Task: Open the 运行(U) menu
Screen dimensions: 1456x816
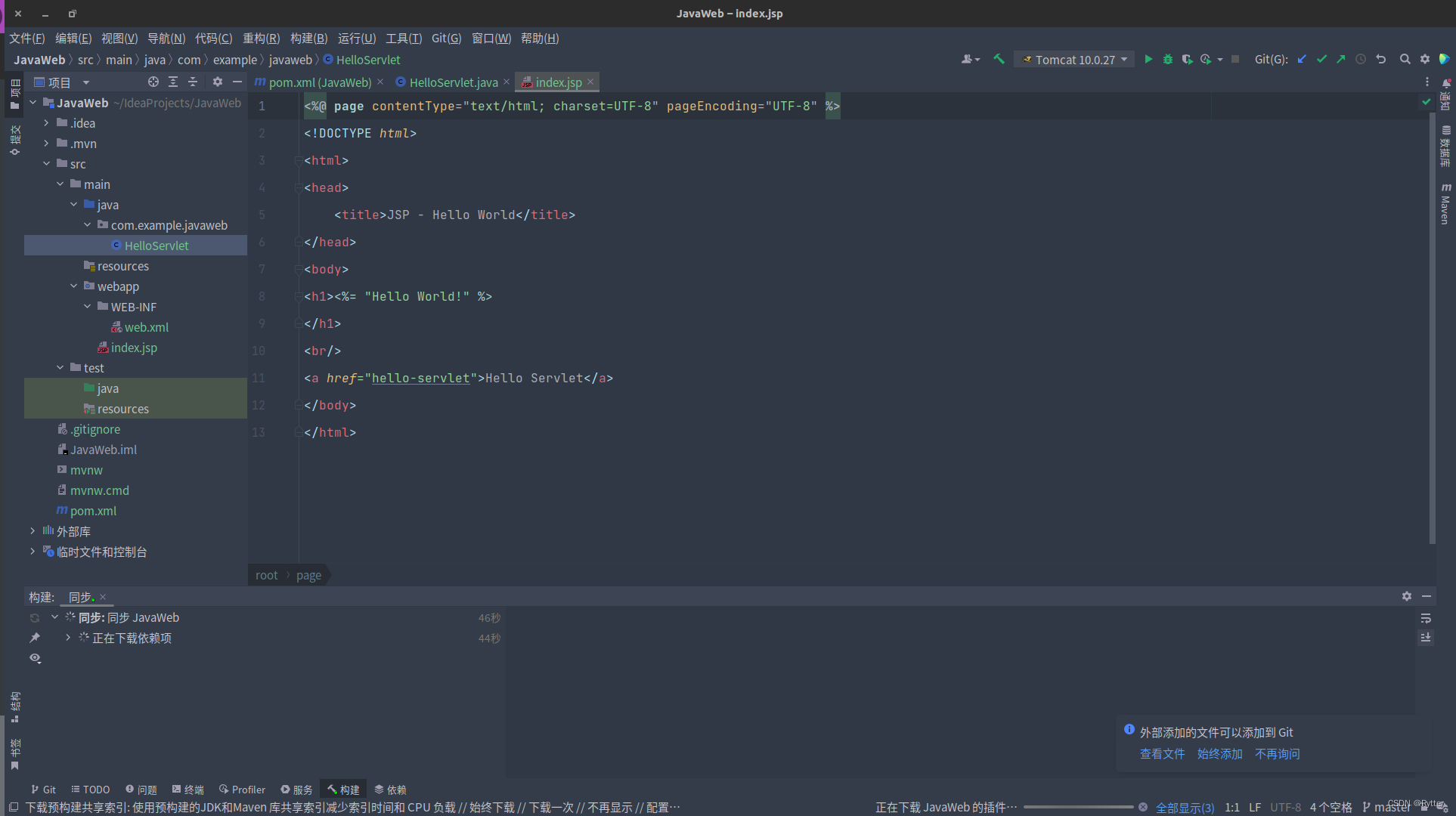Action: pos(357,39)
